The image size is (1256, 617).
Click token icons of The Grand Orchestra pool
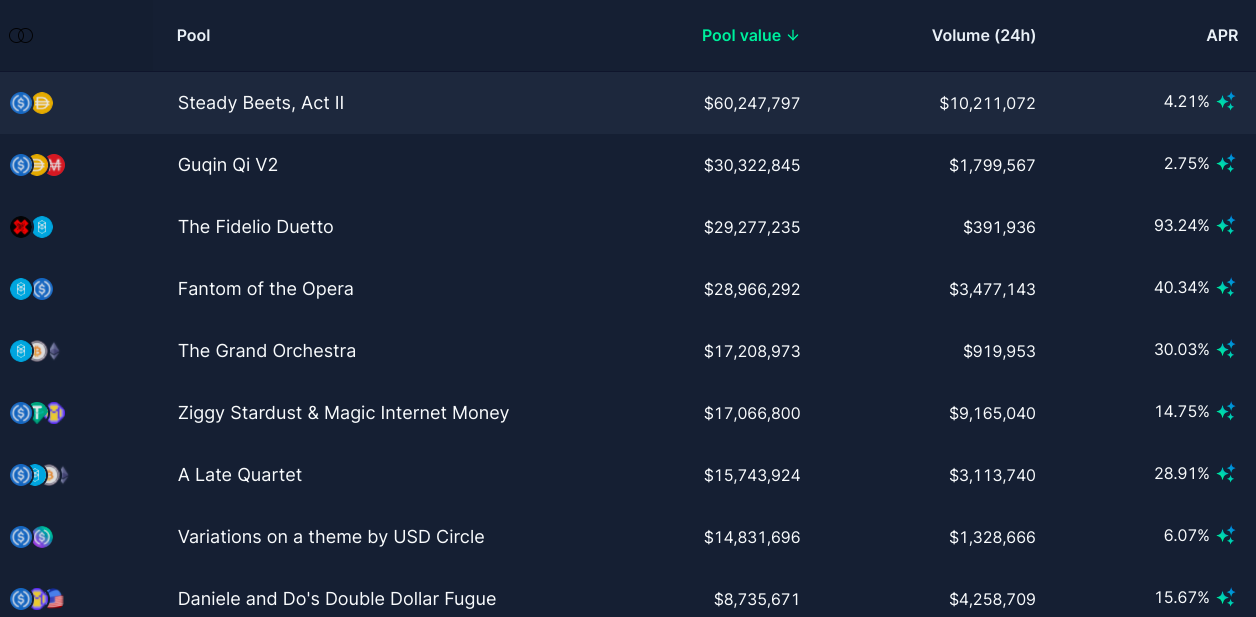pyautogui.click(x=36, y=351)
